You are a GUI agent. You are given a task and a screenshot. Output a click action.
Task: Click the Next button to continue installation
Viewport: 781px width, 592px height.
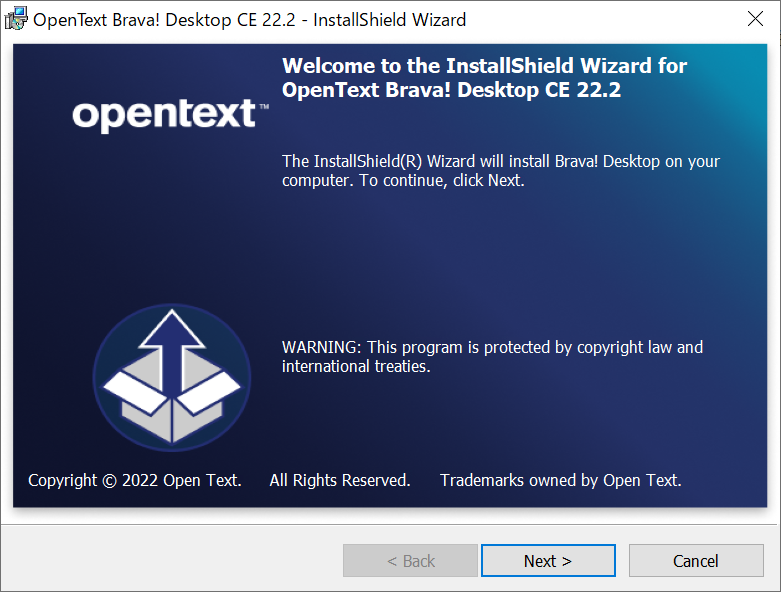click(548, 561)
